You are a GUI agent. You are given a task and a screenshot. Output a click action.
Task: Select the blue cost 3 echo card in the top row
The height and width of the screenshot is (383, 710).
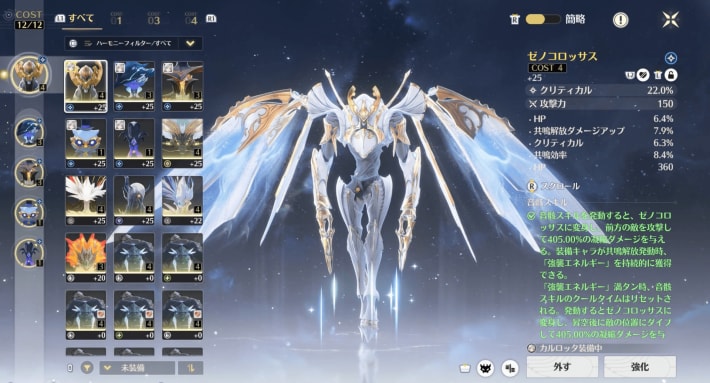click(134, 86)
